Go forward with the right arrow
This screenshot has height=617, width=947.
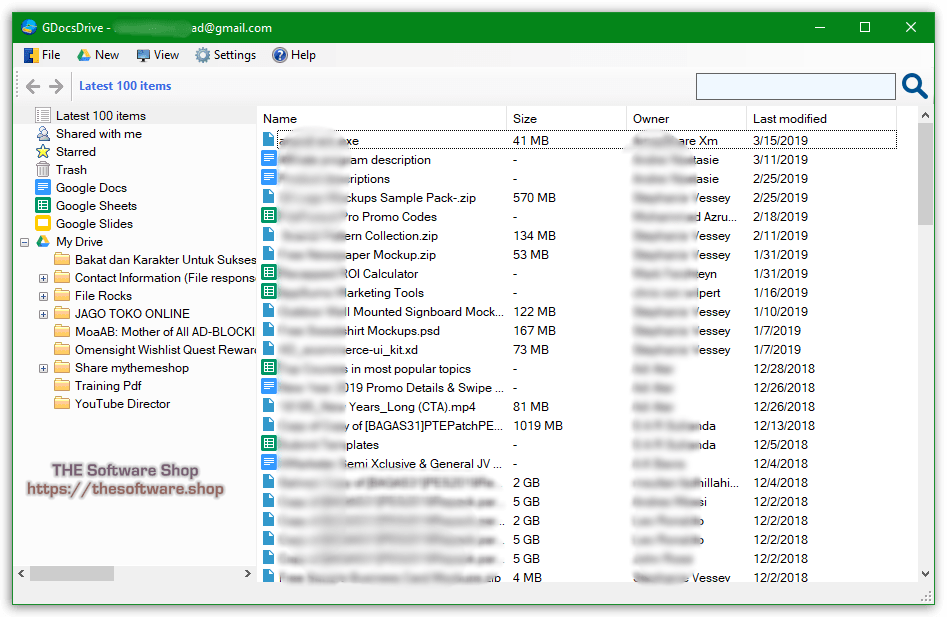point(56,86)
